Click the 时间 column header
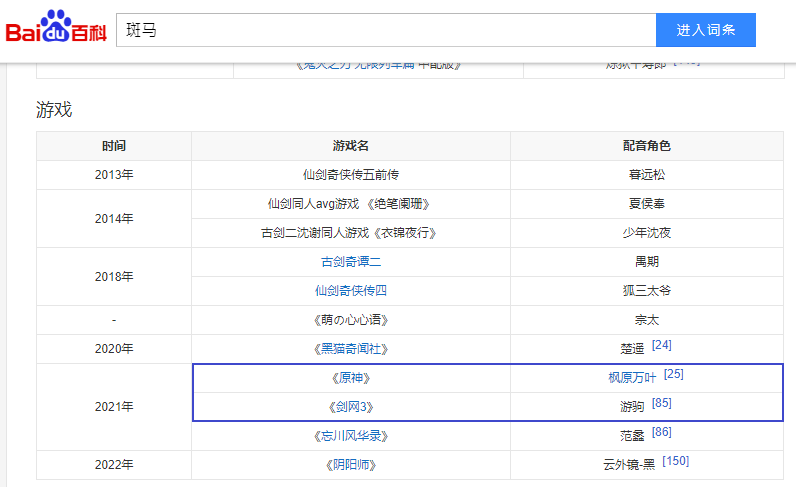The height and width of the screenshot is (487, 796). coord(114,146)
